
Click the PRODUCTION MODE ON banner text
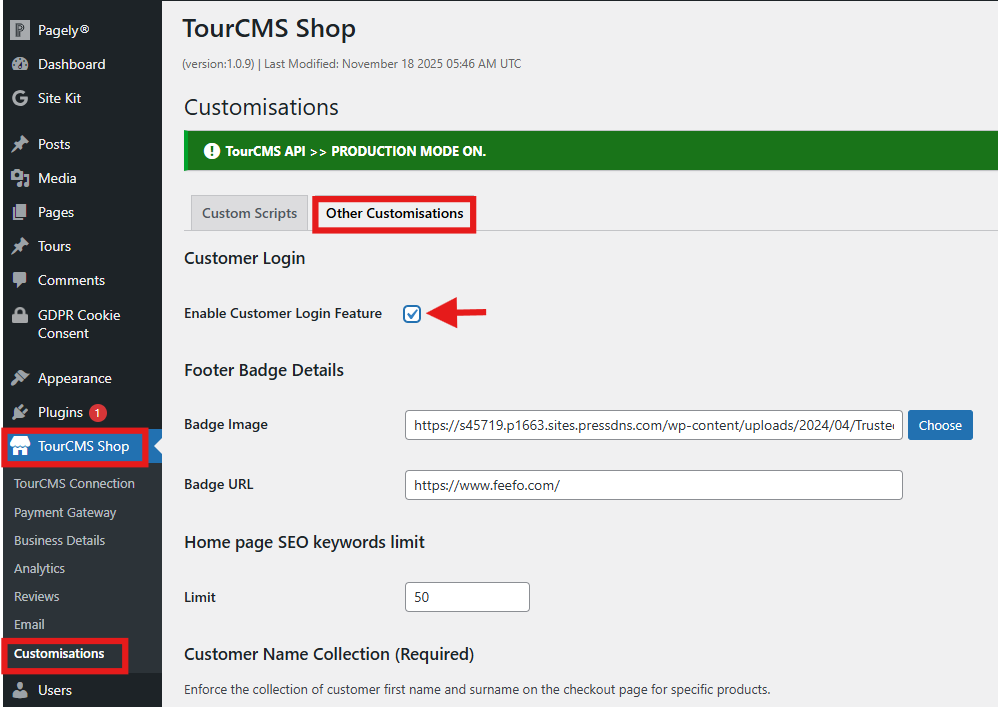click(x=356, y=151)
